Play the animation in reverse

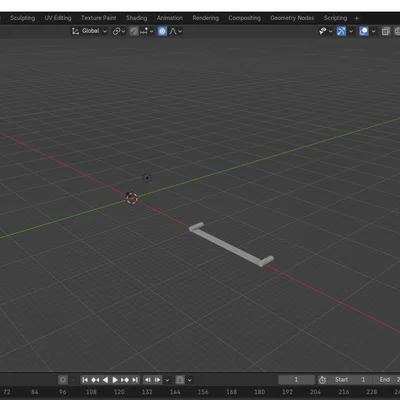point(105,380)
